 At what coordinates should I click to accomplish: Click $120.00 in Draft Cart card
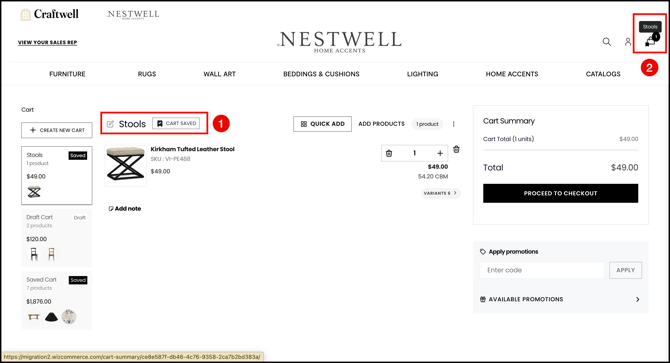coord(37,239)
